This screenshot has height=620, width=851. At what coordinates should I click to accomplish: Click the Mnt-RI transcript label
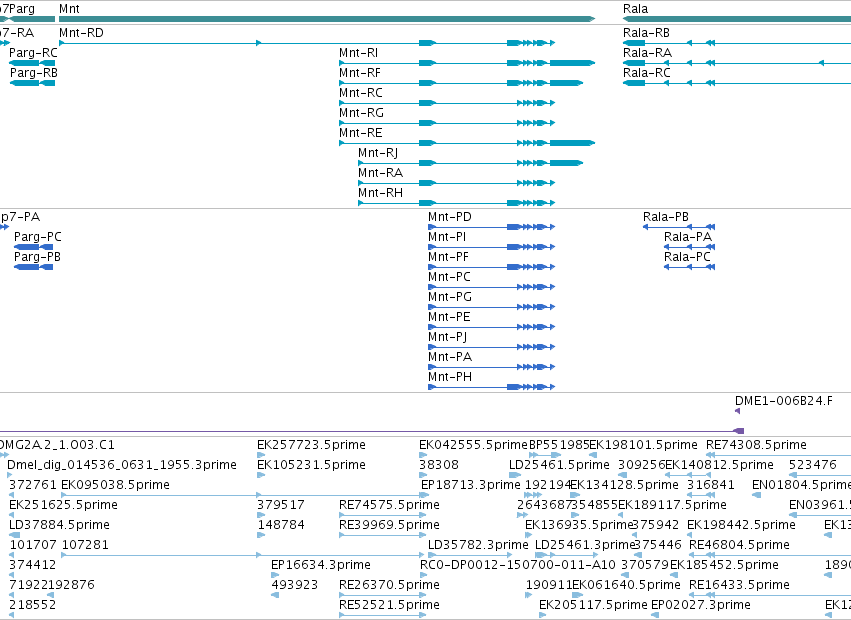(359, 53)
